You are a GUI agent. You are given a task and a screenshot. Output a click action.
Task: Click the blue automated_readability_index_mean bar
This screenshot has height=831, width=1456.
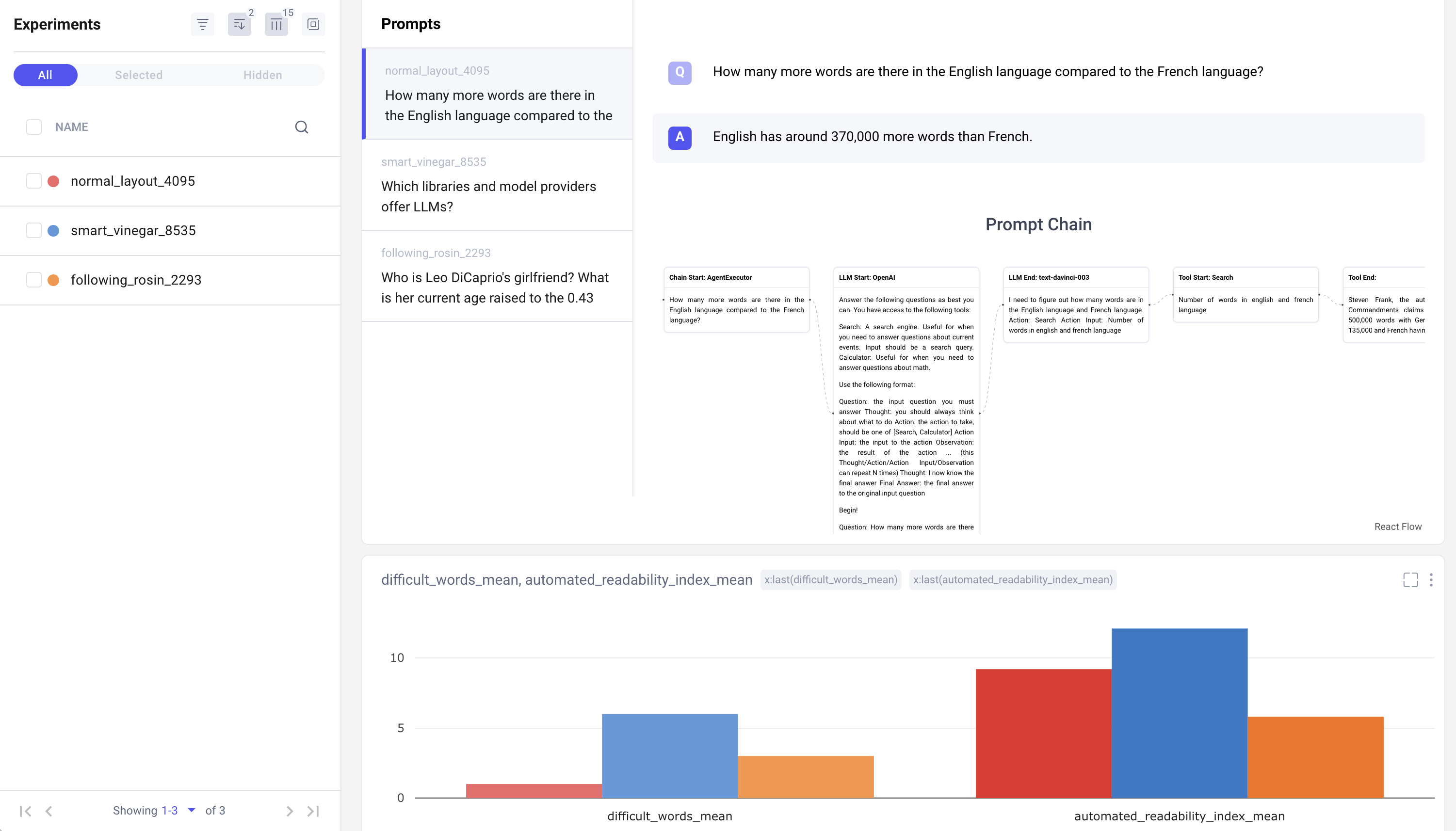click(1180, 713)
